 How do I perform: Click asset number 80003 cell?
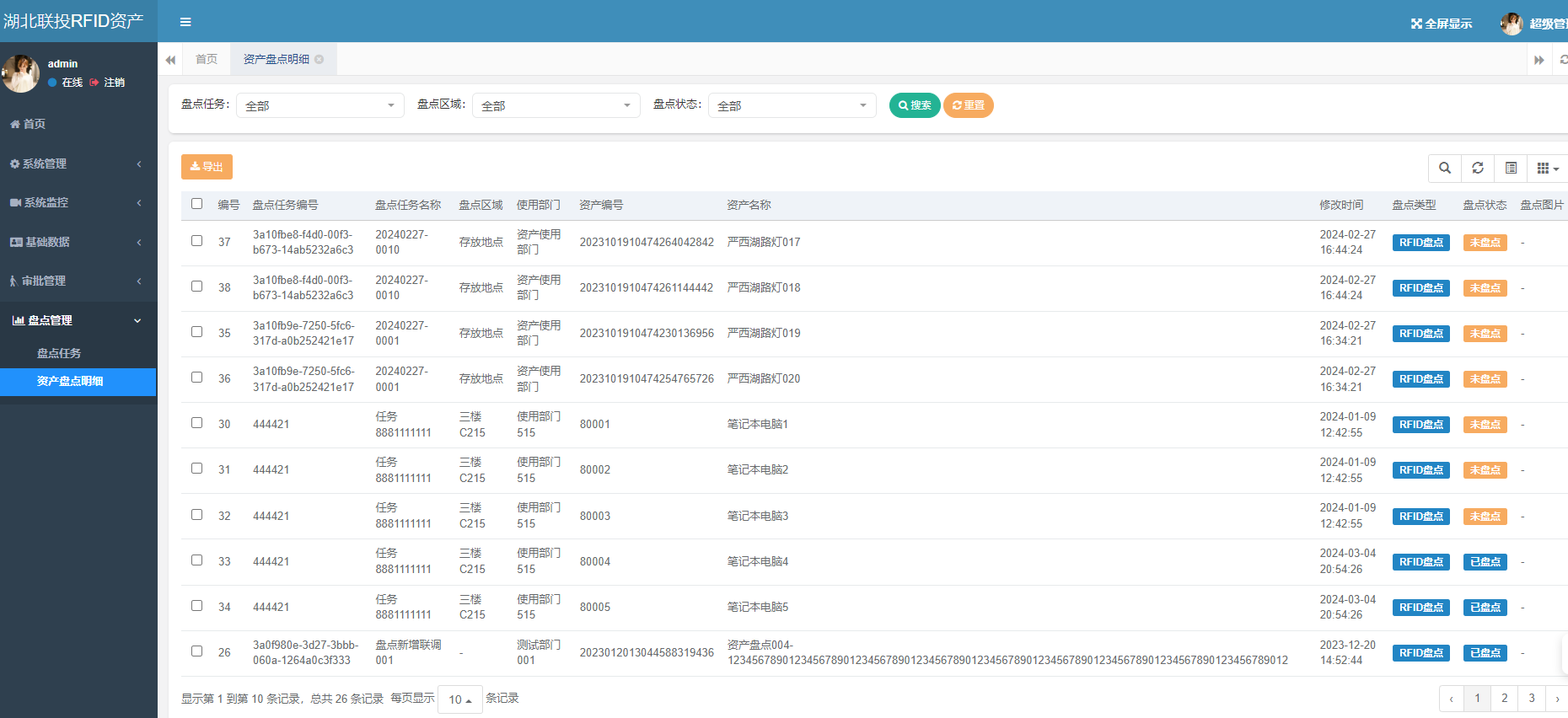(x=595, y=516)
